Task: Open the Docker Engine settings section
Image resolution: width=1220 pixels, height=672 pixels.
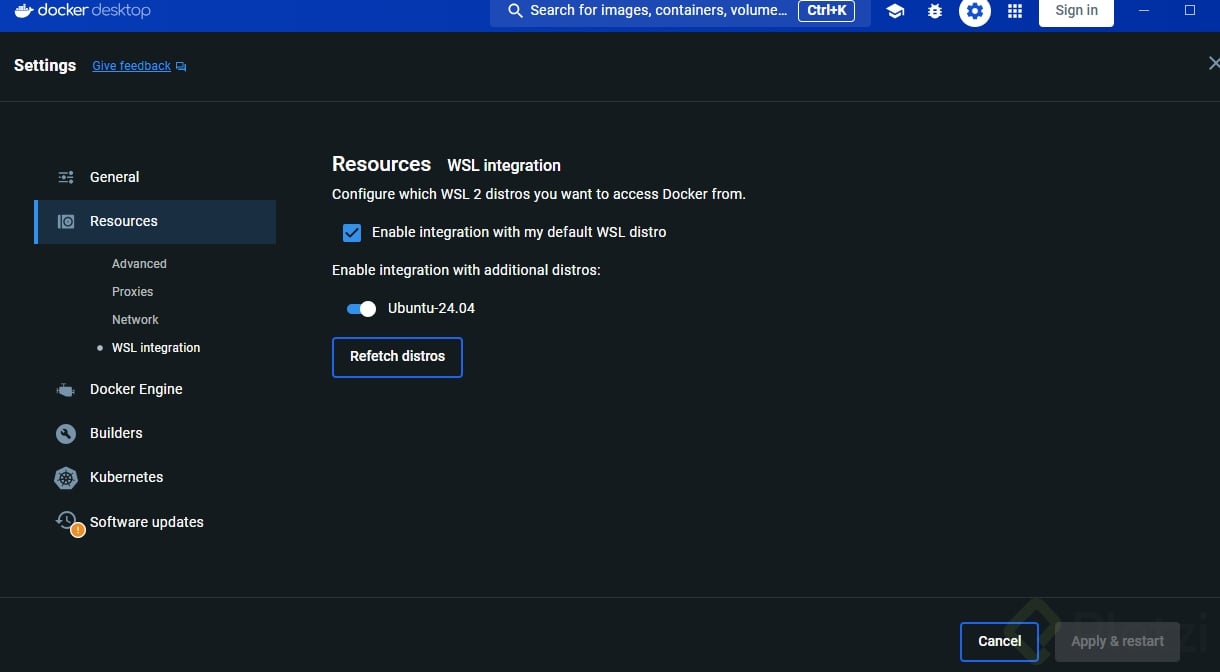Action: click(155, 389)
